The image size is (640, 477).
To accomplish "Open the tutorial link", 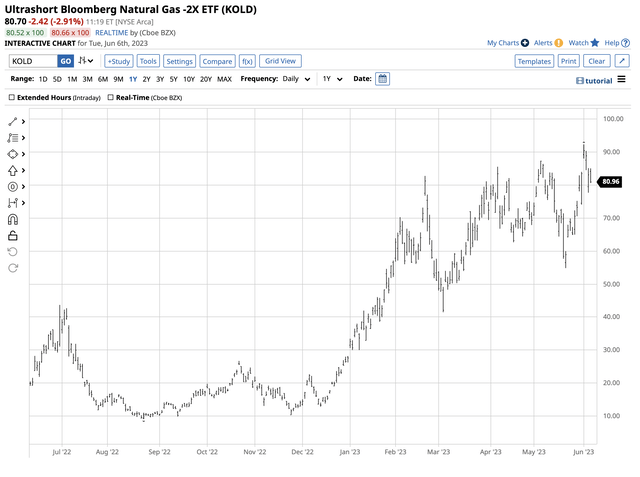I will coord(594,81).
